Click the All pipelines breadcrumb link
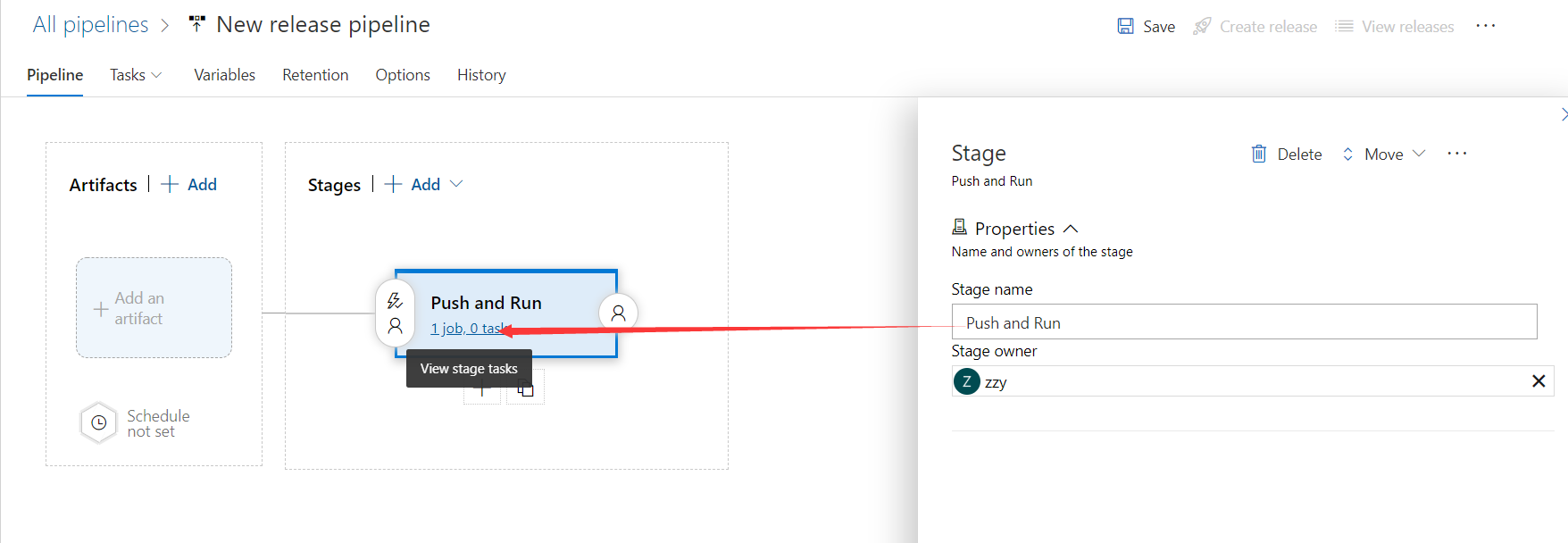Screen dimensions: 1568x543 point(90,25)
